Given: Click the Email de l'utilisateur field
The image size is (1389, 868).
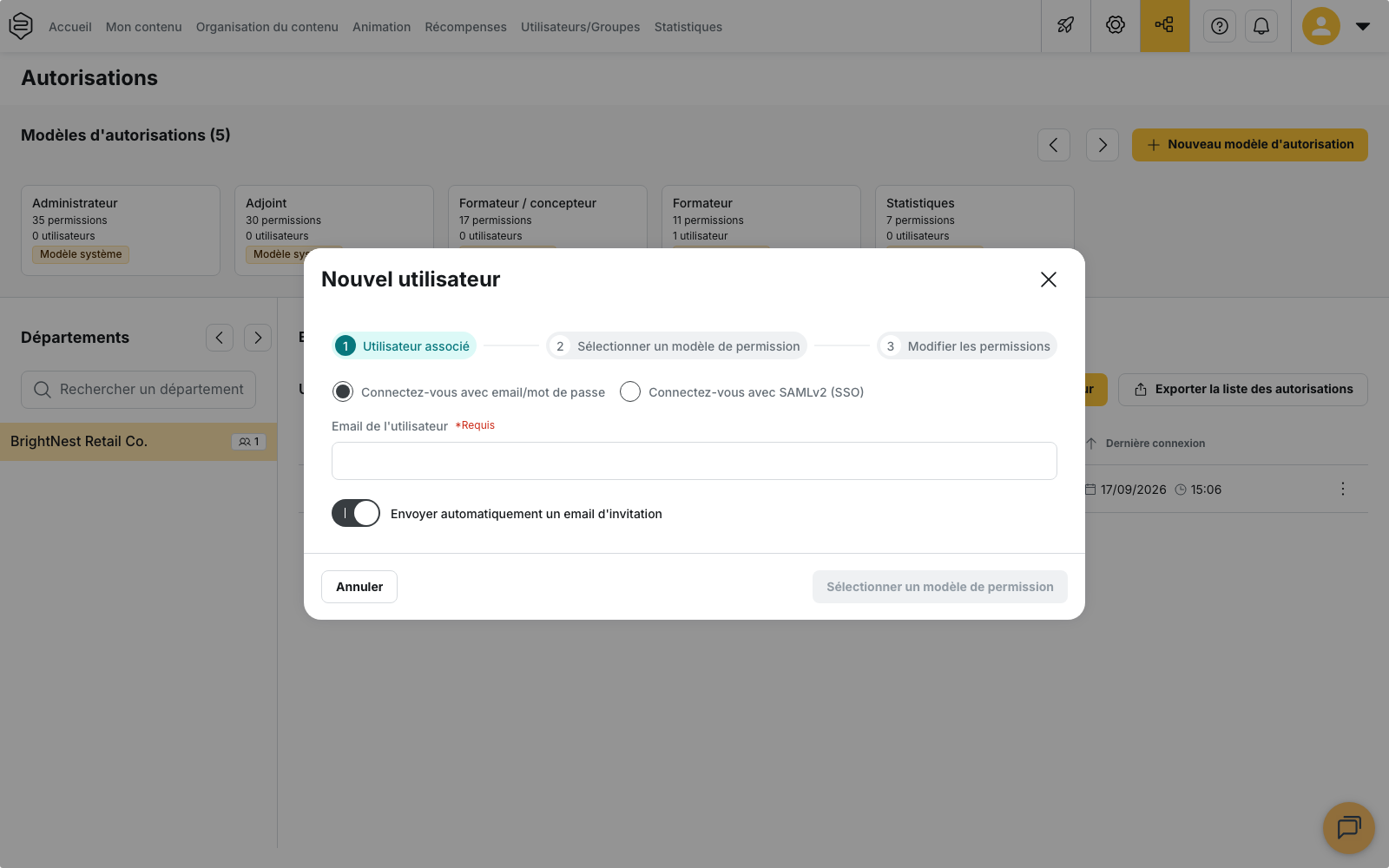Looking at the screenshot, I should (x=694, y=461).
